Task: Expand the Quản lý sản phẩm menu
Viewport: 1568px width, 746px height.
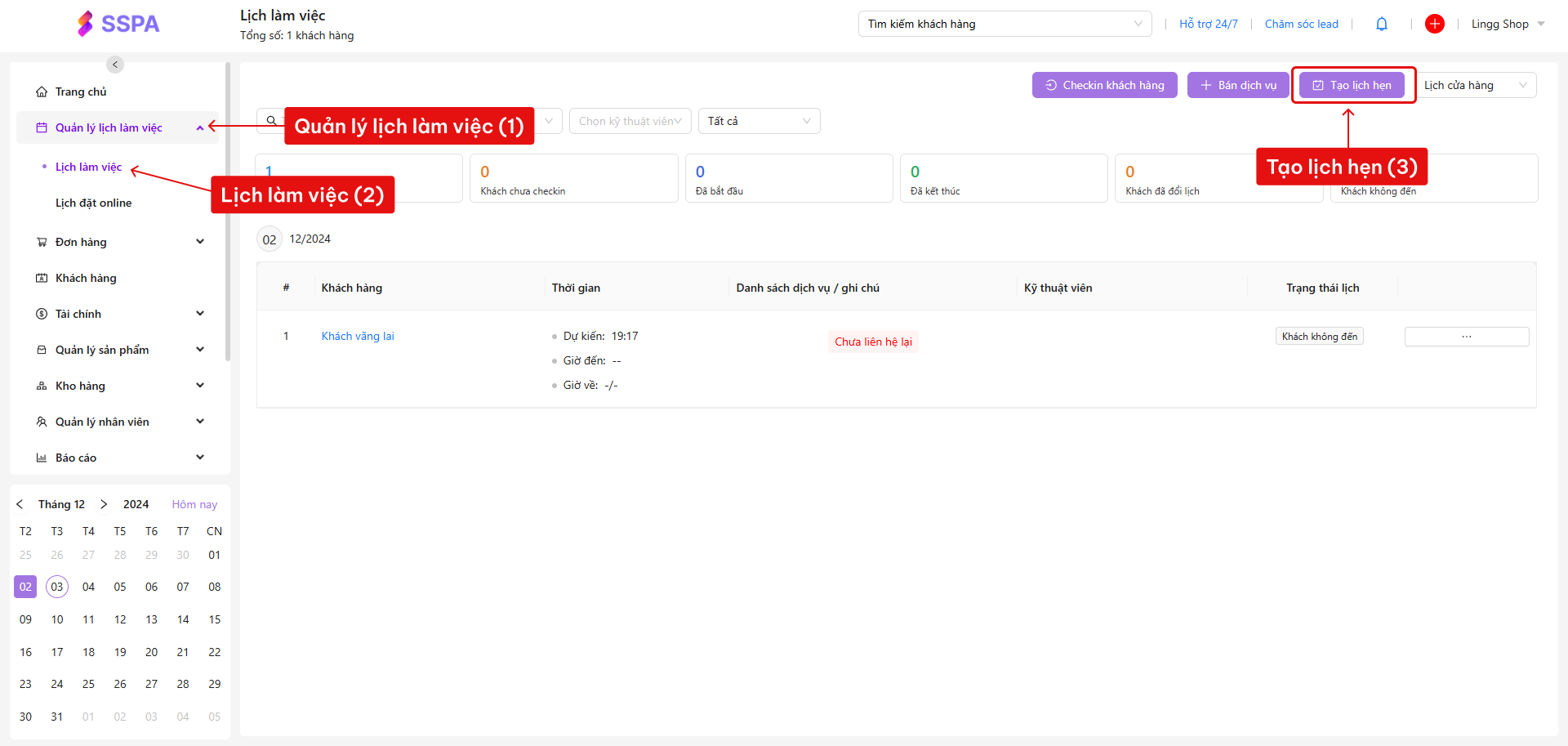Action: coord(200,350)
